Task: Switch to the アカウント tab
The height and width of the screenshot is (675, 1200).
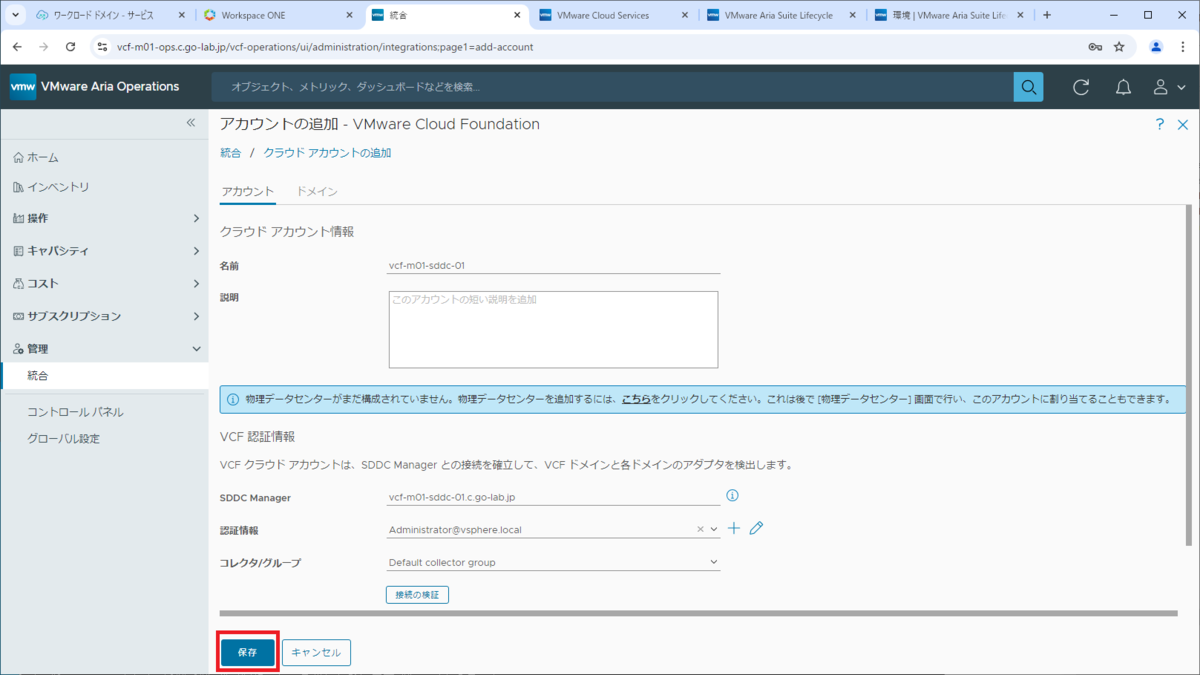Action: pos(248,191)
